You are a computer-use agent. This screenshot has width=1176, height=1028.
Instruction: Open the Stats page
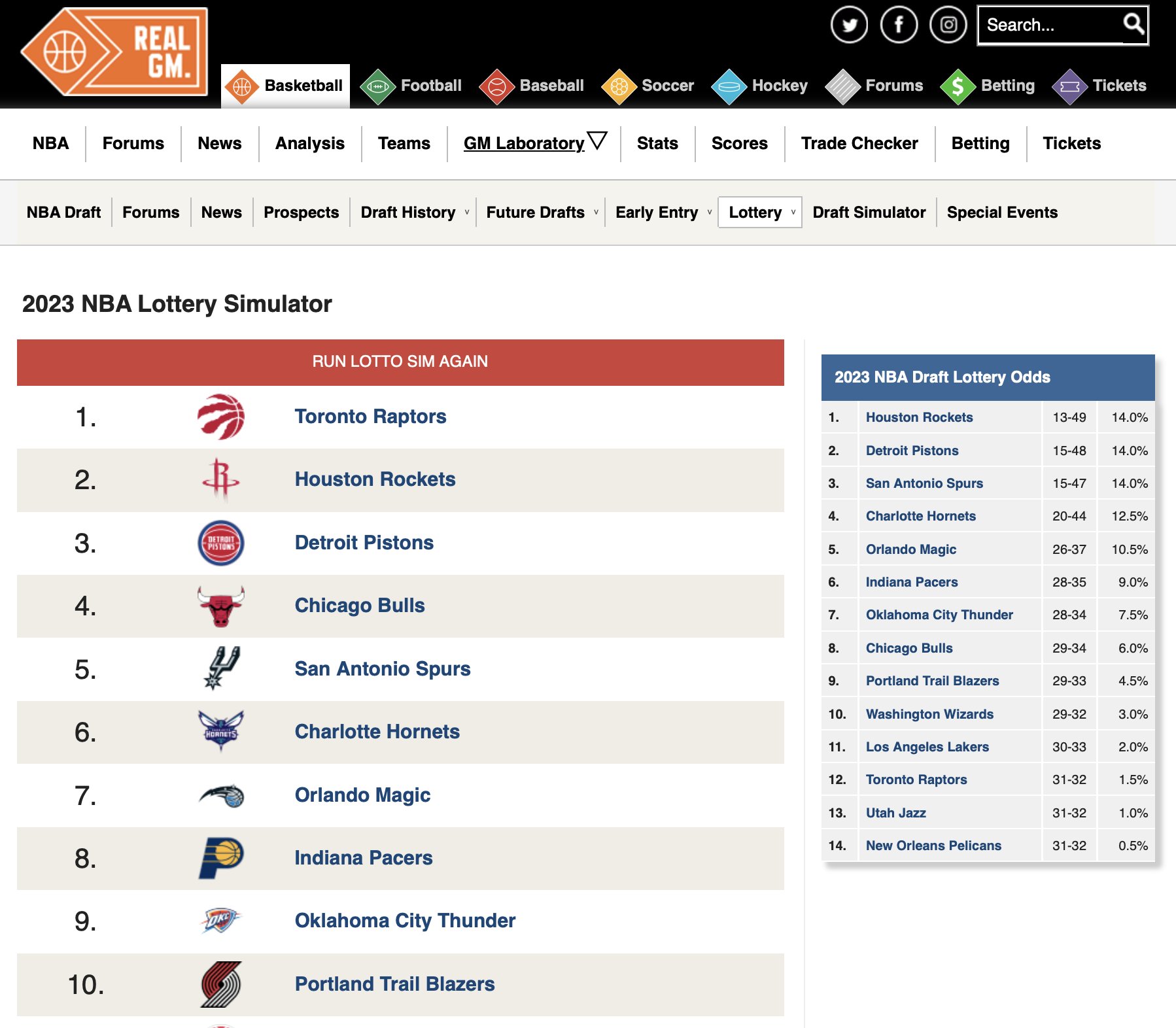coord(657,143)
